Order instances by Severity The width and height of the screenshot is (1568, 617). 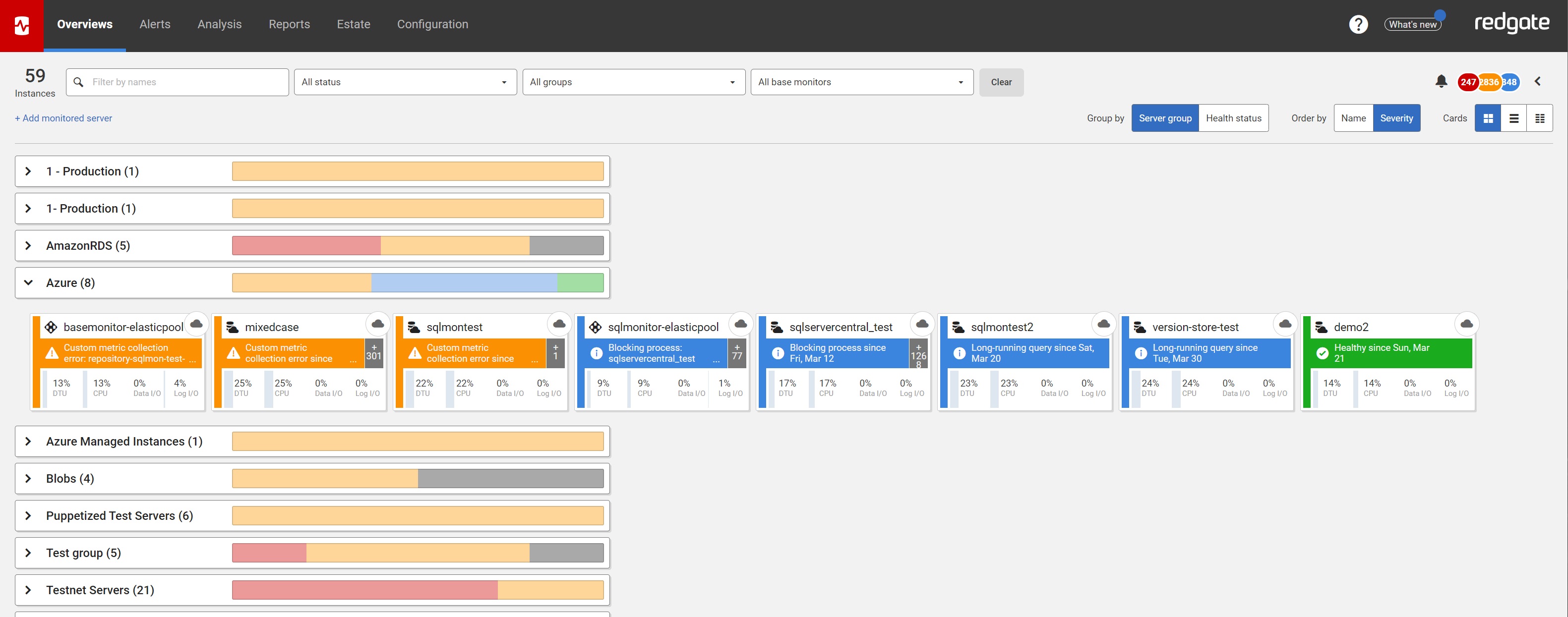click(x=1396, y=118)
